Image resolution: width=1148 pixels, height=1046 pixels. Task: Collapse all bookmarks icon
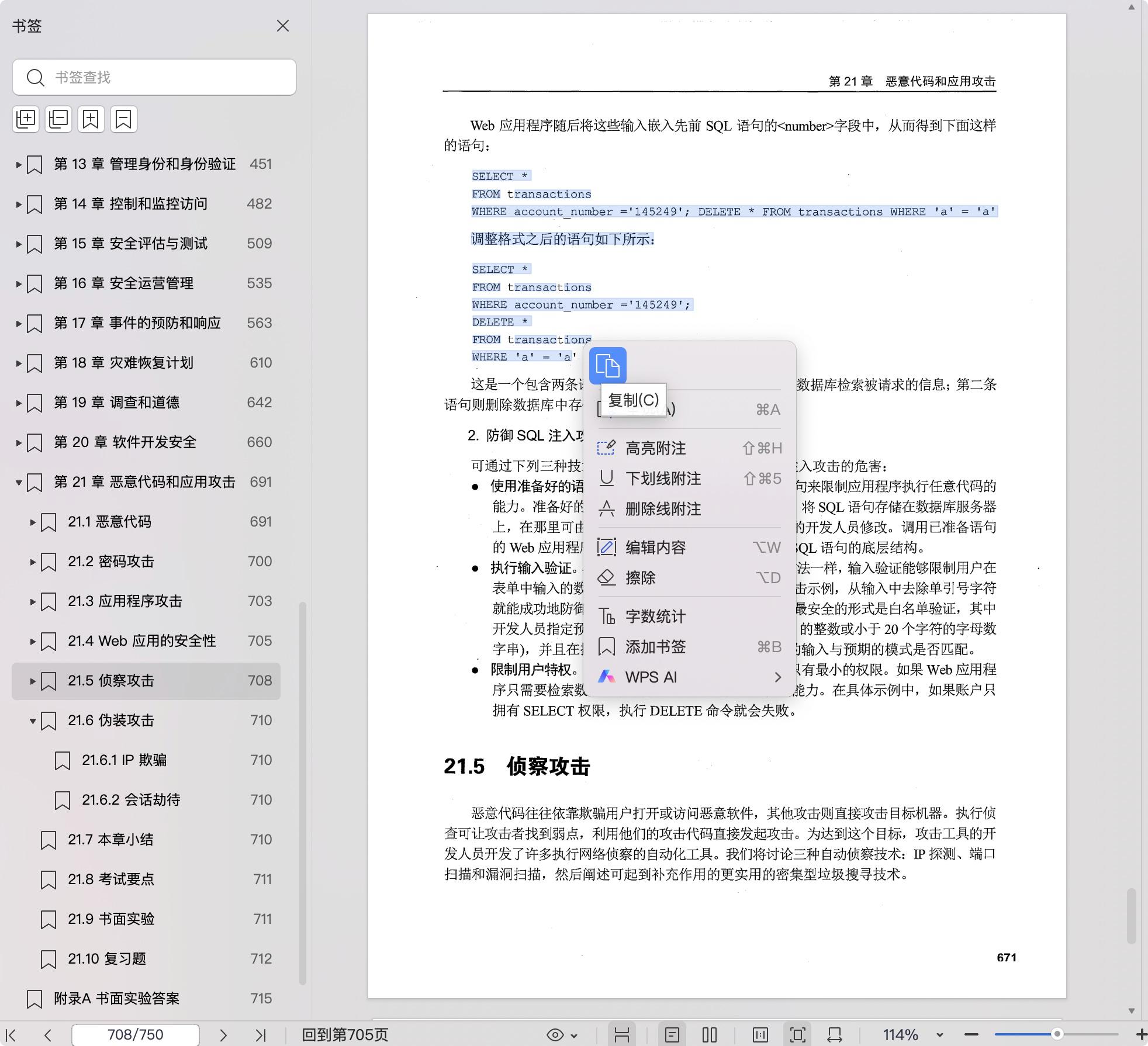[x=58, y=119]
